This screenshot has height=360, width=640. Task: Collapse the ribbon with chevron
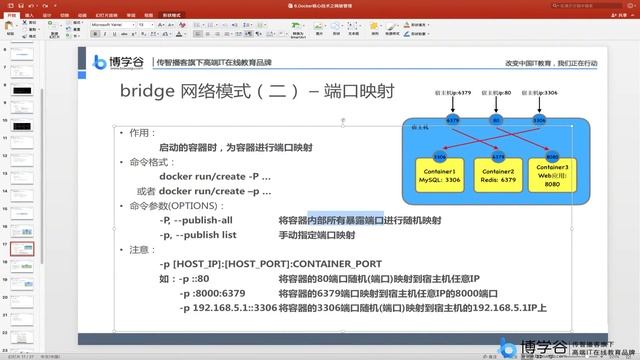(632, 15)
